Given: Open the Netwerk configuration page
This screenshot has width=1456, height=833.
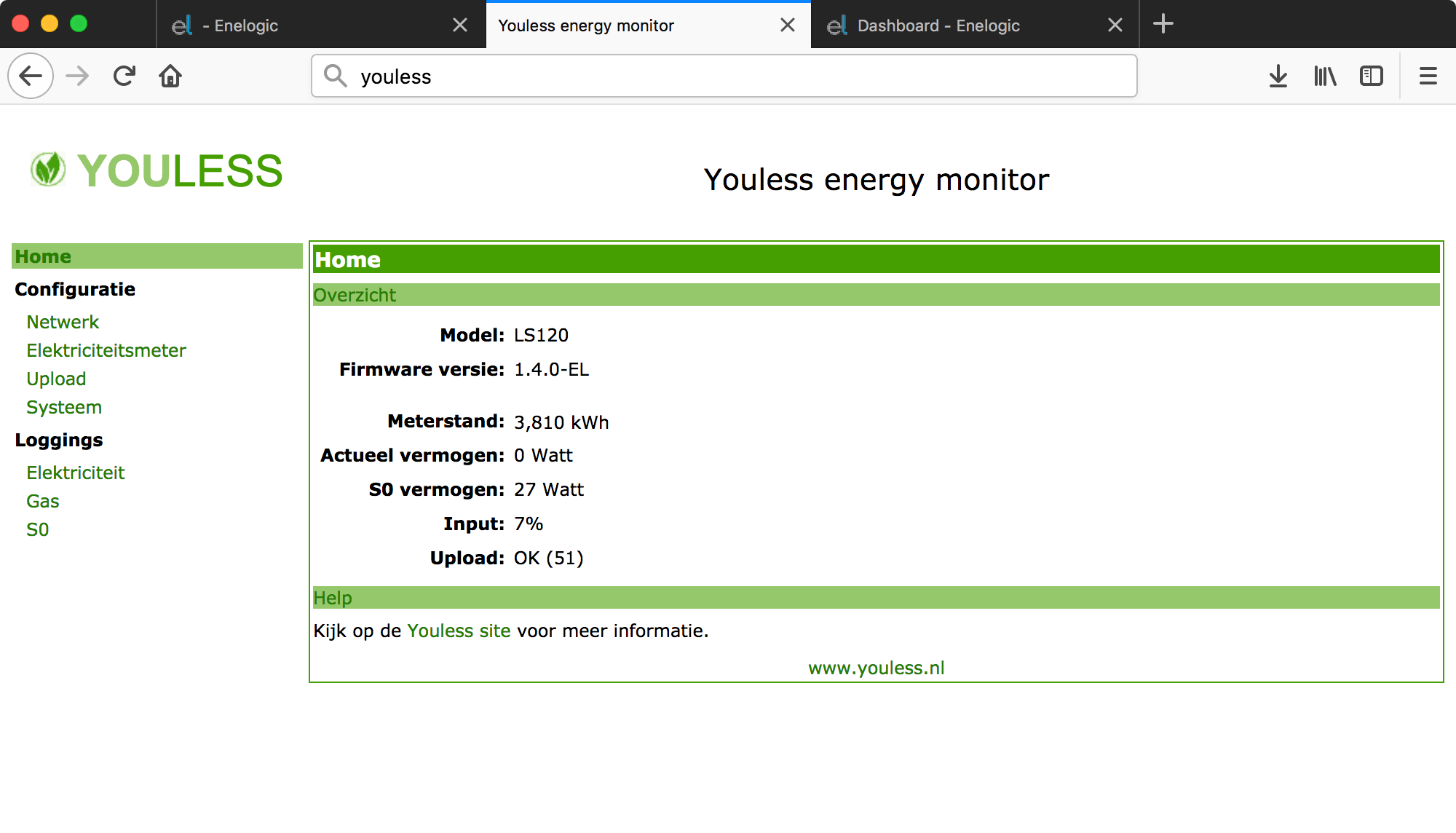Looking at the screenshot, I should [x=63, y=322].
